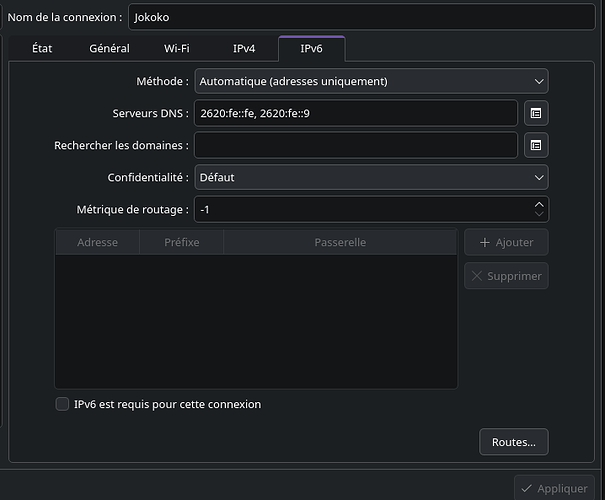Focus the Nom de la connexion field
The width and height of the screenshot is (605, 500).
(x=362, y=17)
